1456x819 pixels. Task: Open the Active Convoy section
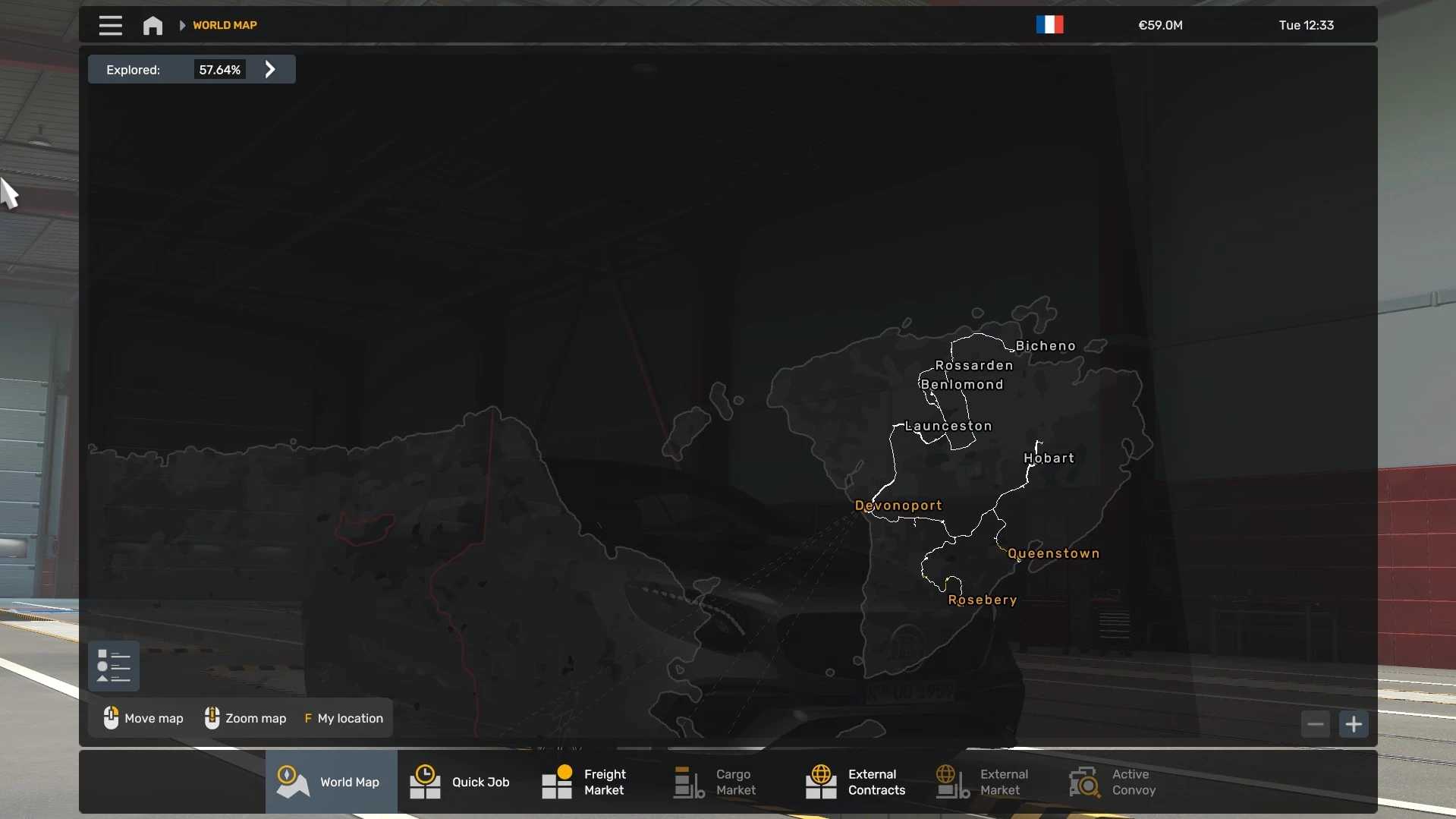[1112, 782]
